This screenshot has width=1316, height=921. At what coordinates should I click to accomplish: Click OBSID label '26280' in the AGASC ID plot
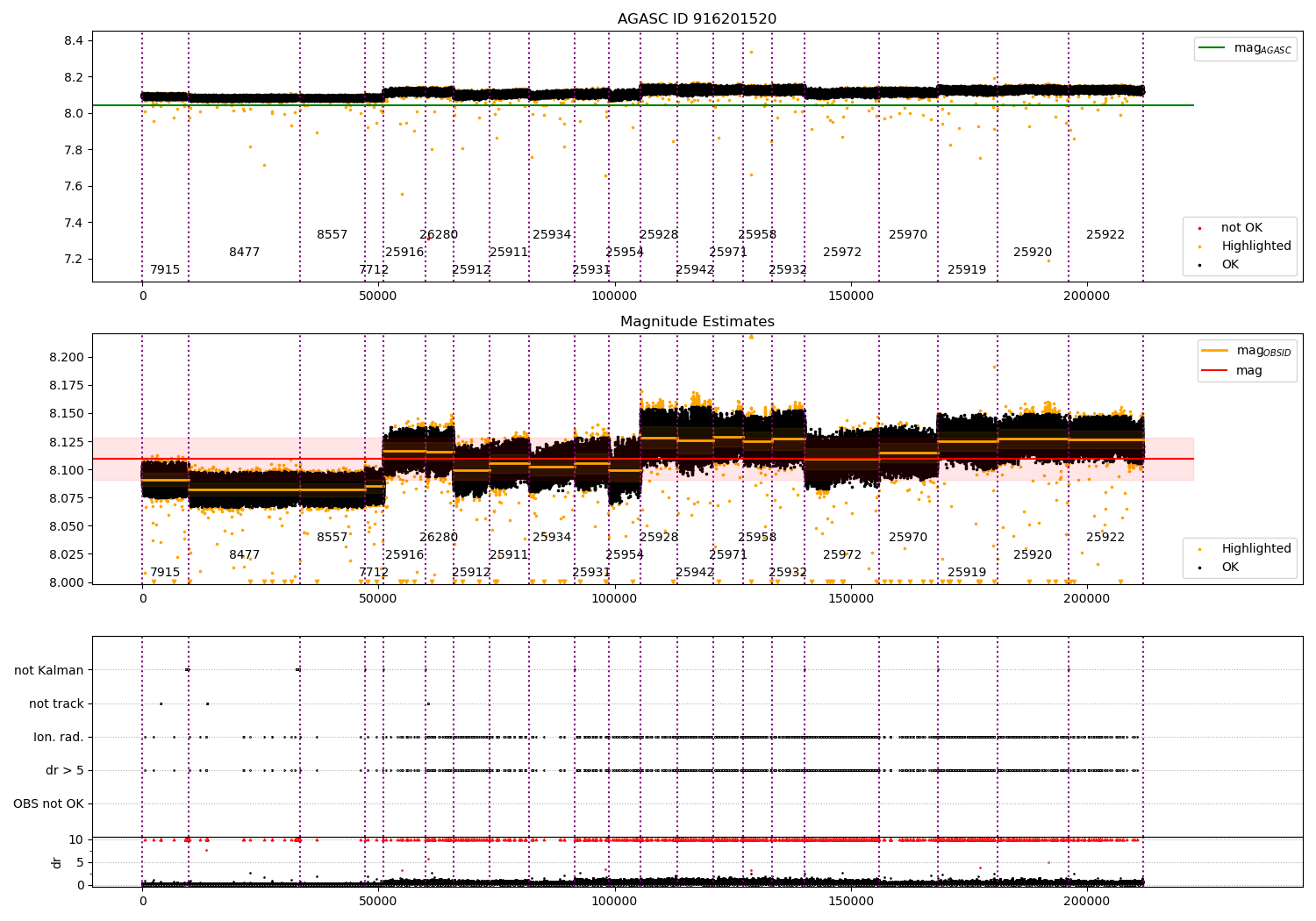click(x=439, y=234)
